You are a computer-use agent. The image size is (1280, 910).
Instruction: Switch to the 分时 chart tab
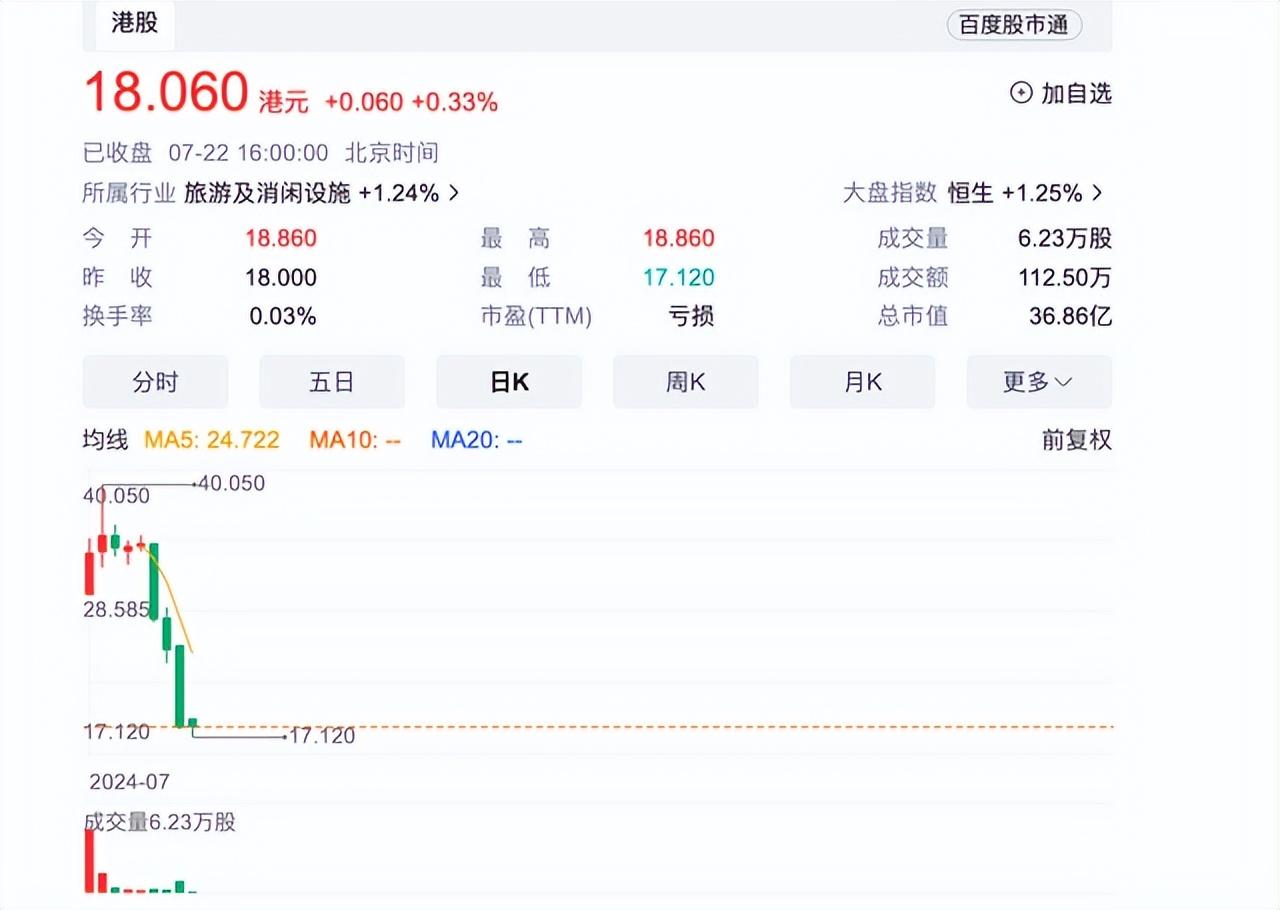155,382
